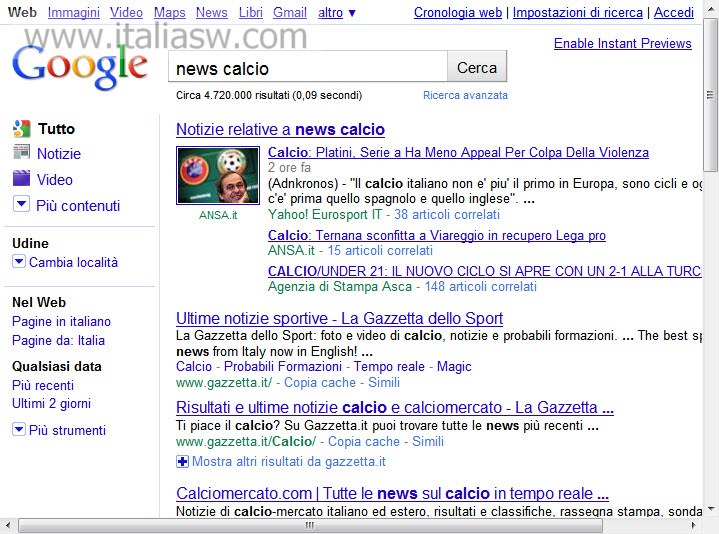Open Ultime notizie sportive Gazzetta result
The width and height of the screenshot is (719, 534).
[x=339, y=318]
